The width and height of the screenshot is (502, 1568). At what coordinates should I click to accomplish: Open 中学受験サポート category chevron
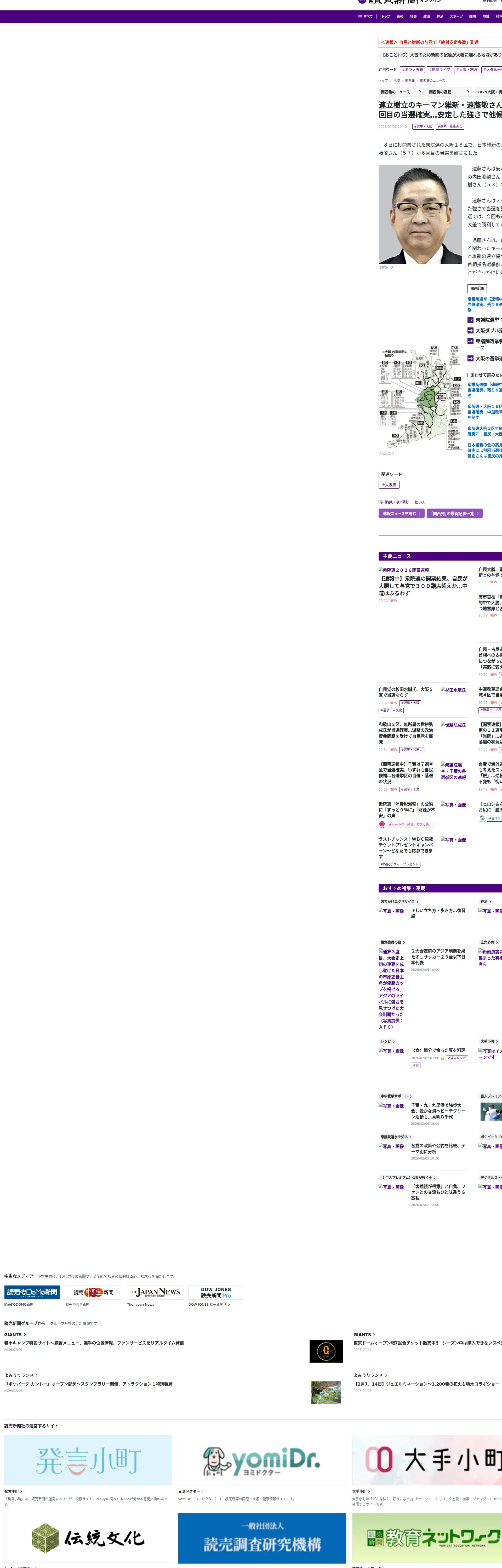[410, 1096]
